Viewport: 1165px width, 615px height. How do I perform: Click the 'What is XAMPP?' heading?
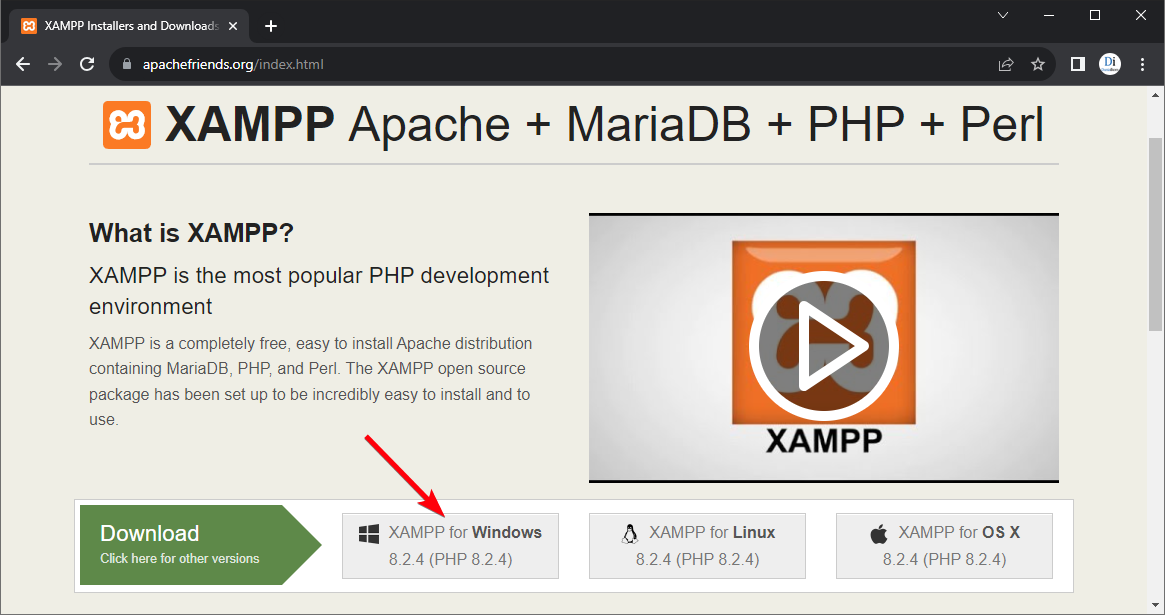(192, 233)
